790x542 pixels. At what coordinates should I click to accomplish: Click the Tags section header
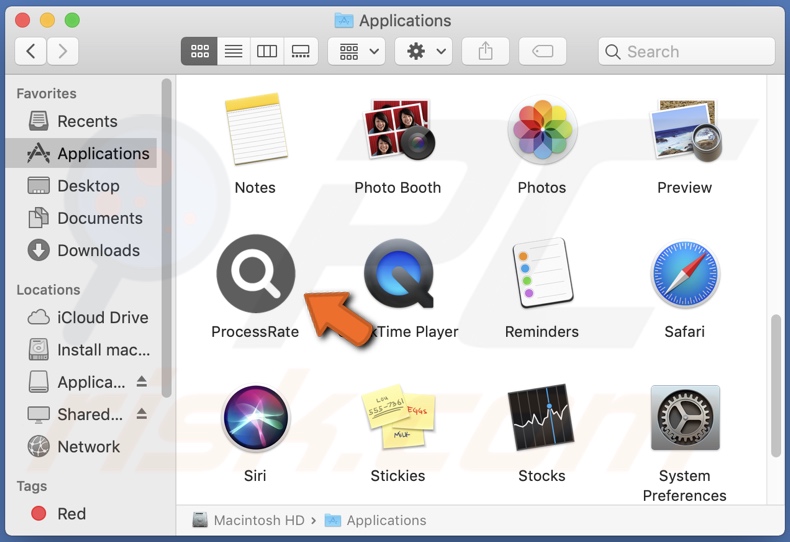click(31, 486)
